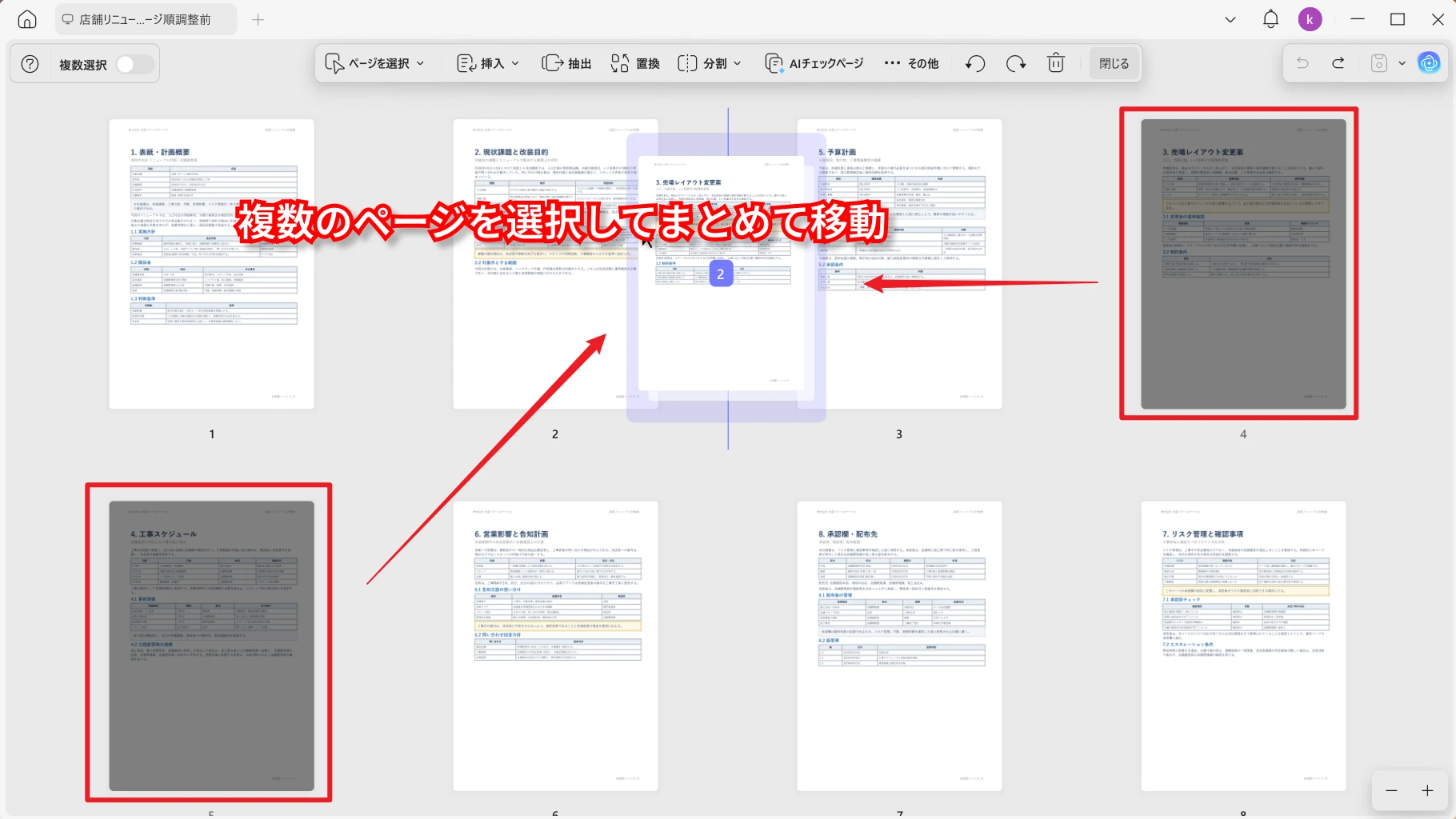
Task: Click the 閉じる button
Action: [x=1114, y=63]
